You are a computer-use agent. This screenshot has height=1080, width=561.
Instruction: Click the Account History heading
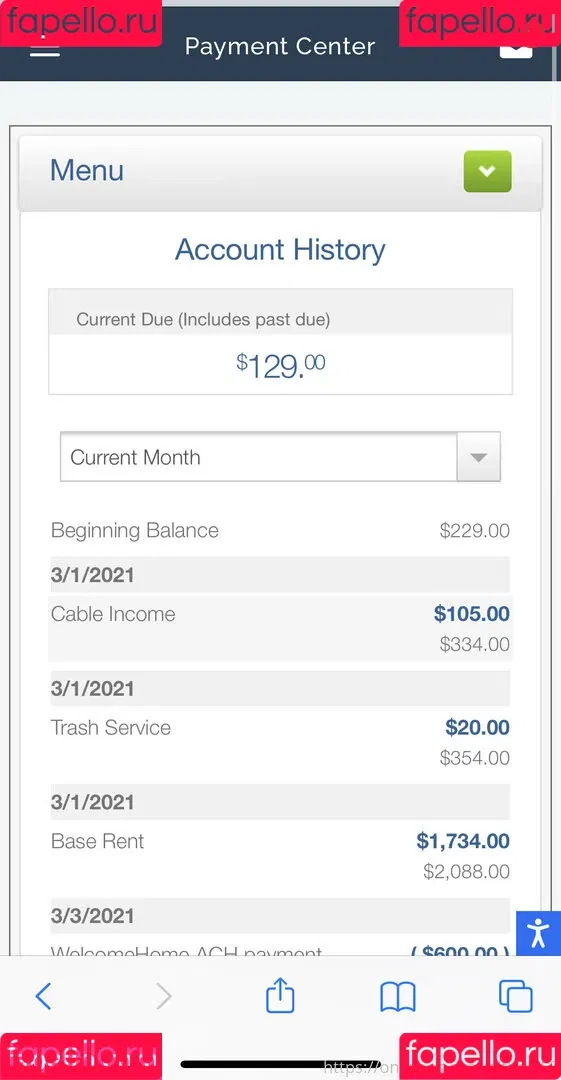(280, 249)
